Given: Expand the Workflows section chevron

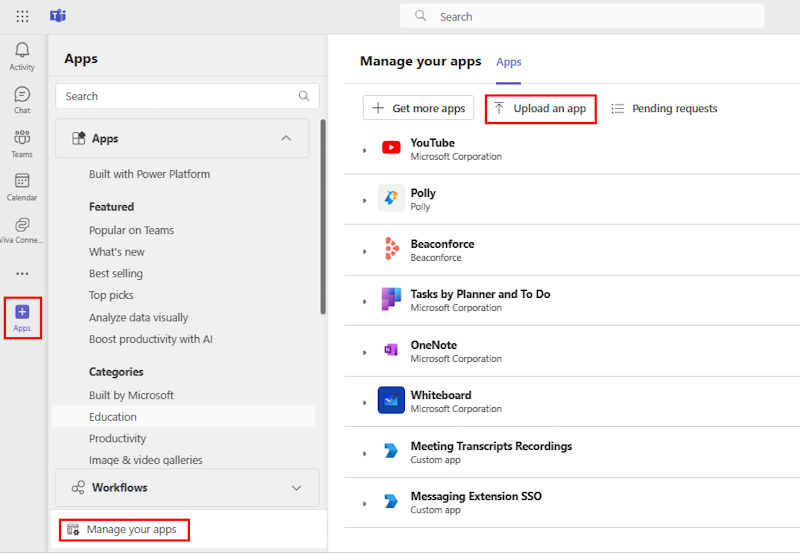Looking at the screenshot, I should 296,488.
